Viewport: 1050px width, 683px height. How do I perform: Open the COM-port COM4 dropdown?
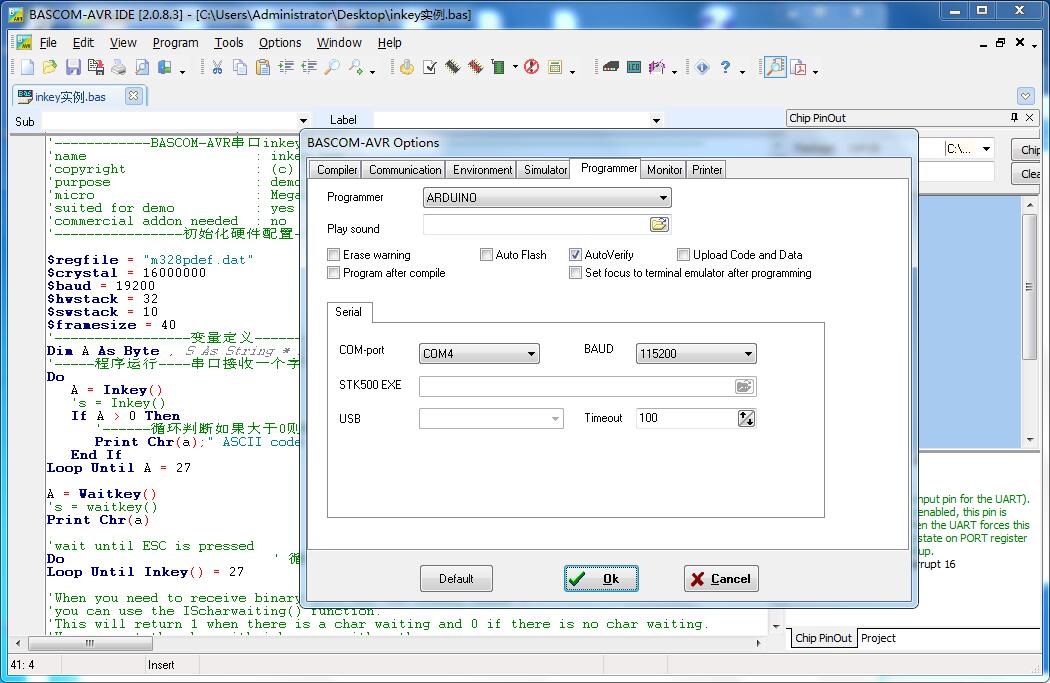click(x=479, y=354)
